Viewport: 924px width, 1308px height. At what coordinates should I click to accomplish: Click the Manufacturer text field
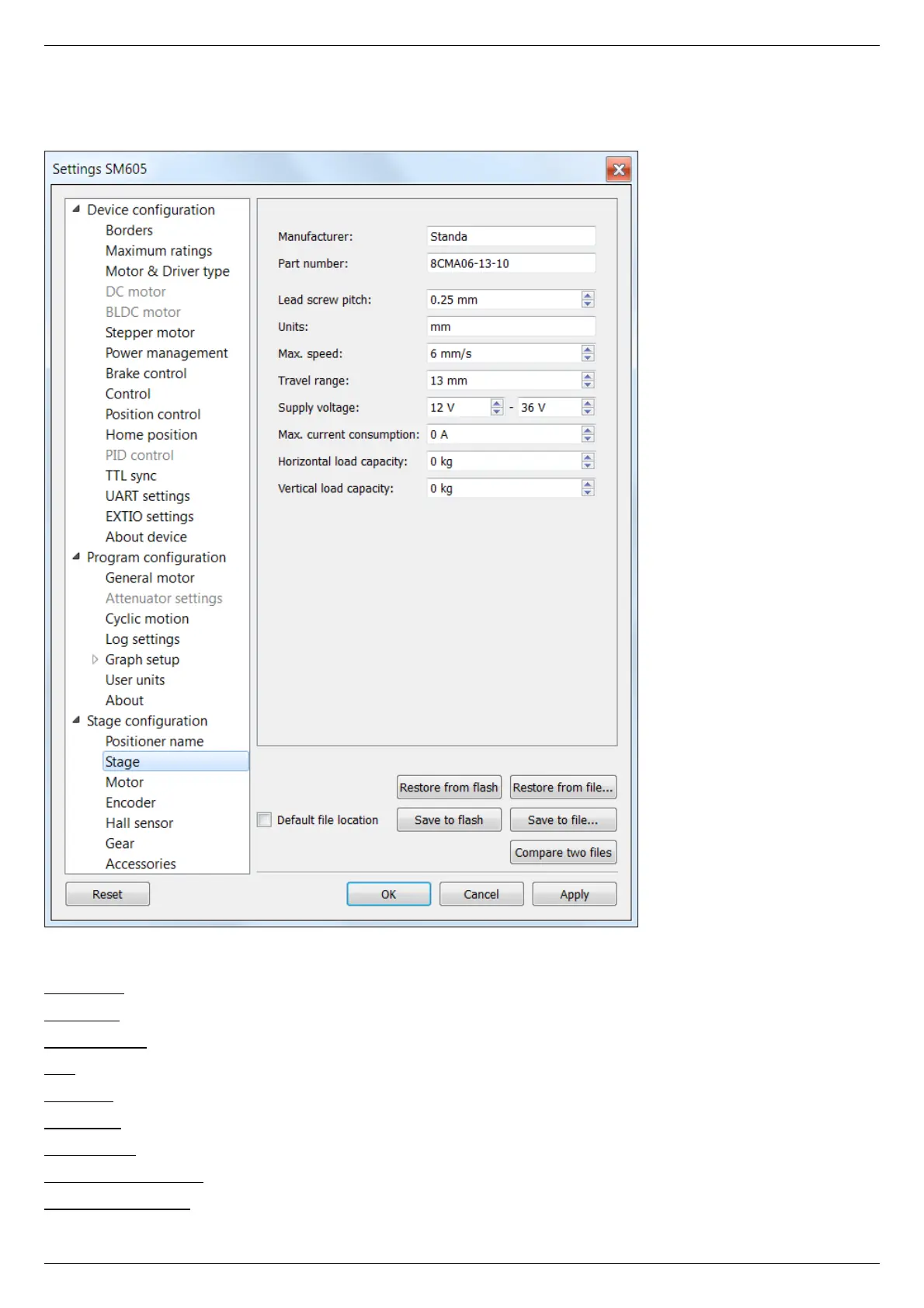pyautogui.click(x=511, y=236)
